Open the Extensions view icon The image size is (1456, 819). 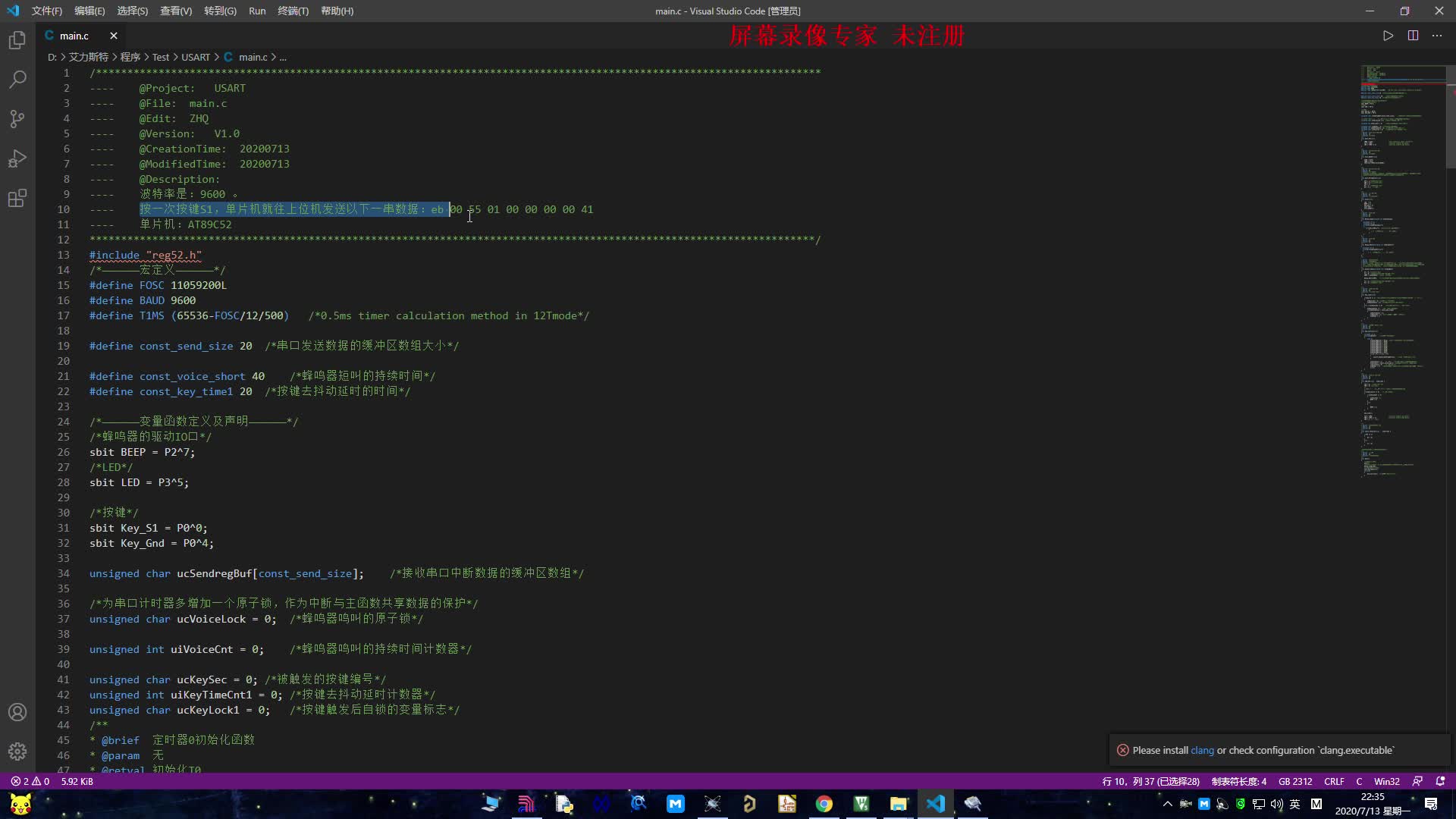(x=17, y=198)
